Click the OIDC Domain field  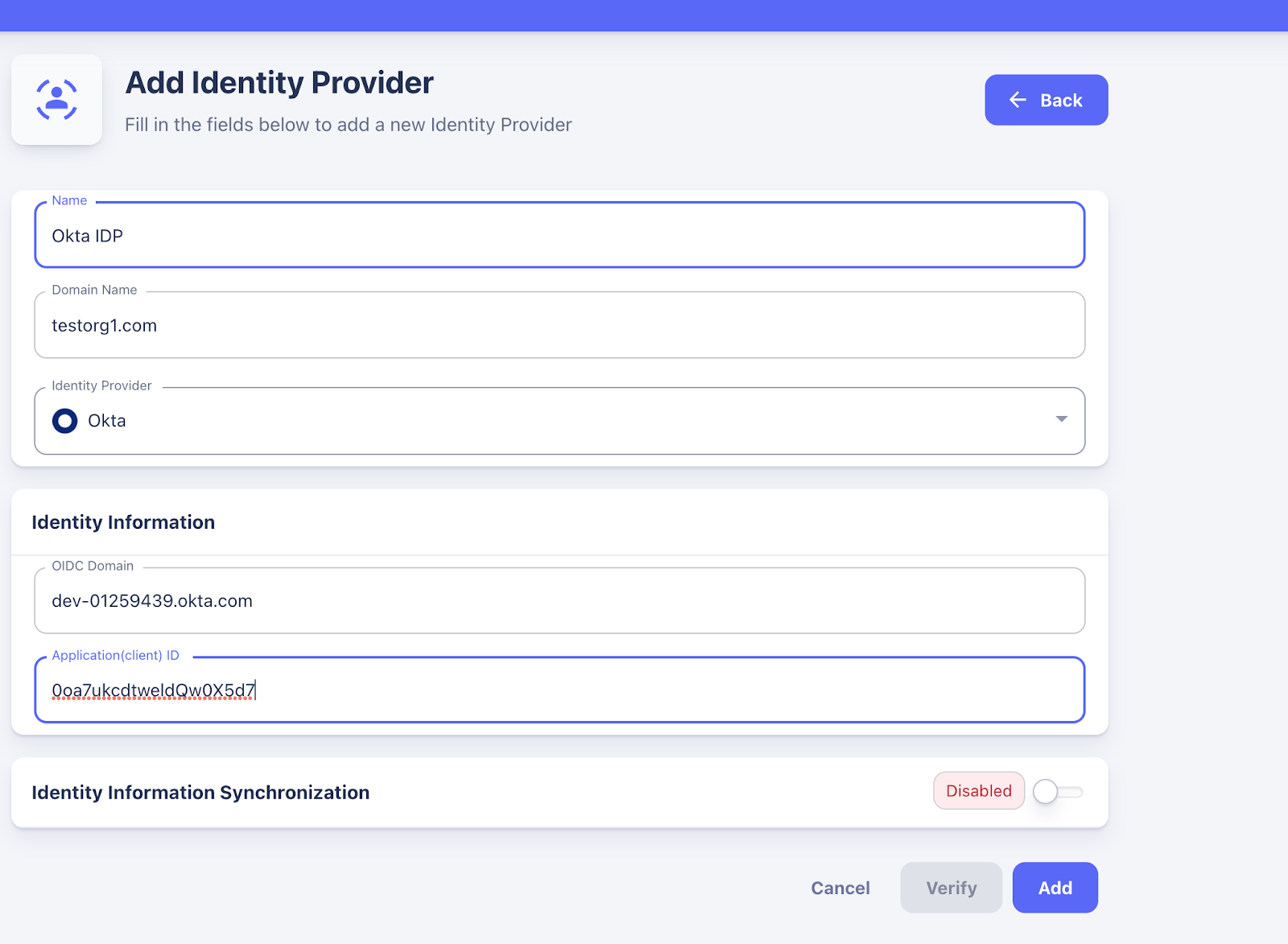tap(559, 600)
